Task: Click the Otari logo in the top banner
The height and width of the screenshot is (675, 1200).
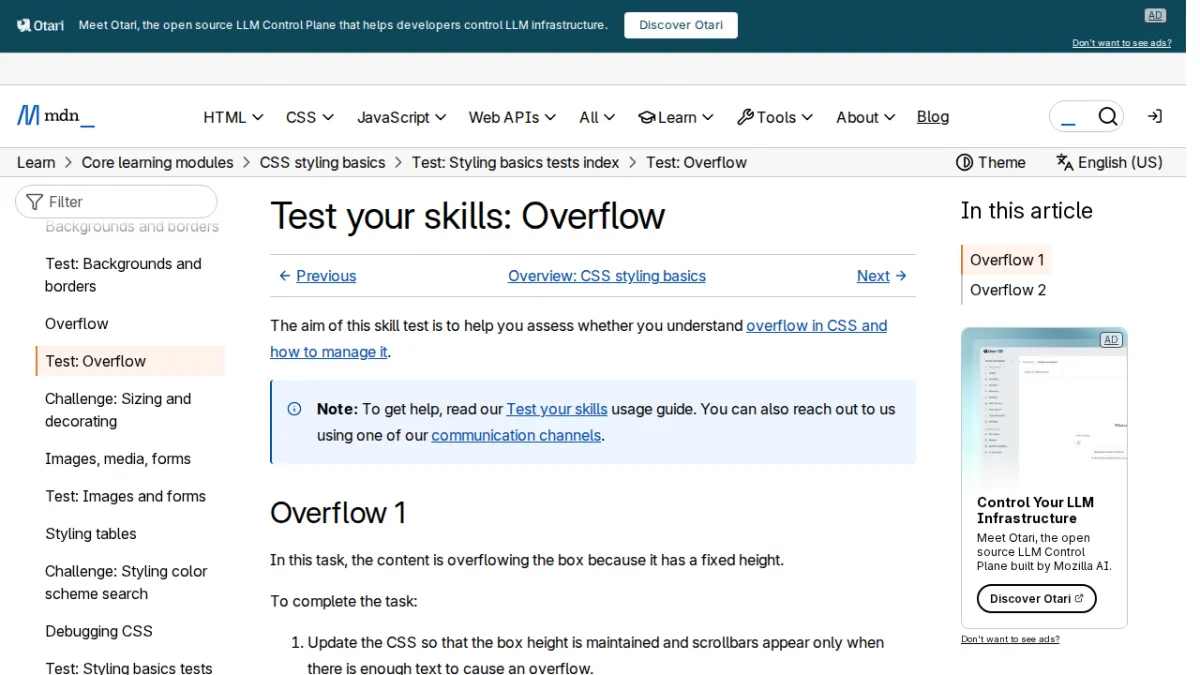Action: pyautogui.click(x=41, y=25)
